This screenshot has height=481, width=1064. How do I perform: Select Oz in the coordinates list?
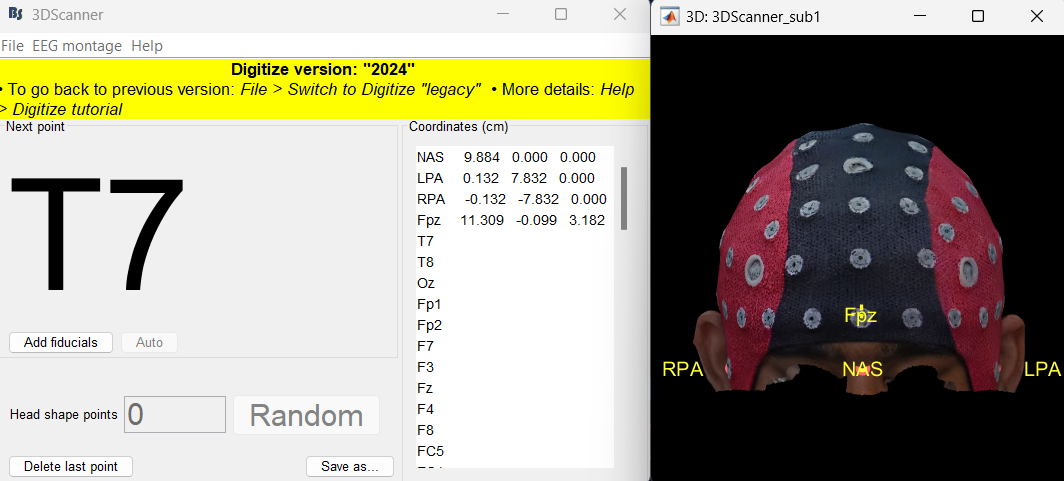point(426,283)
